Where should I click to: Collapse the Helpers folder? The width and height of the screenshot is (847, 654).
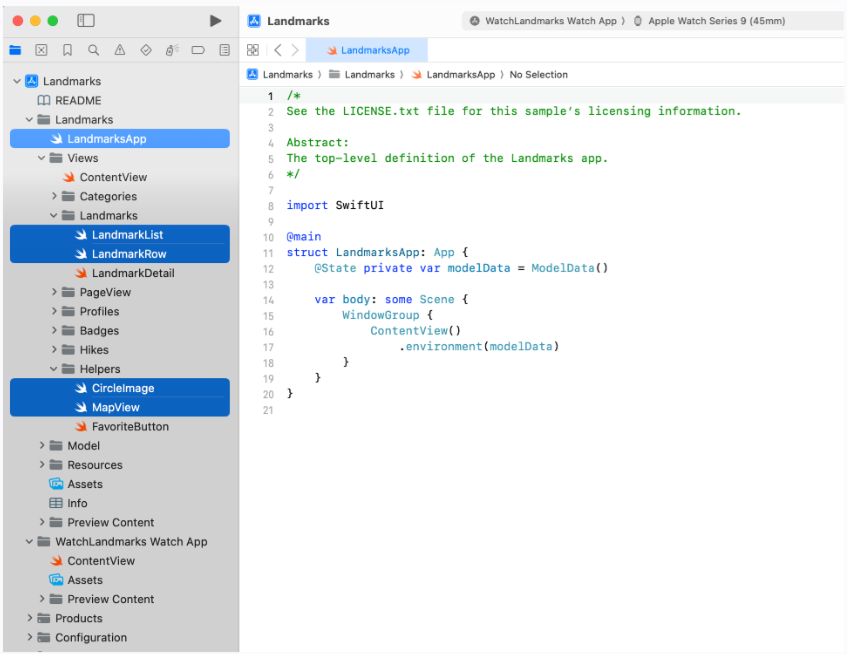point(54,369)
